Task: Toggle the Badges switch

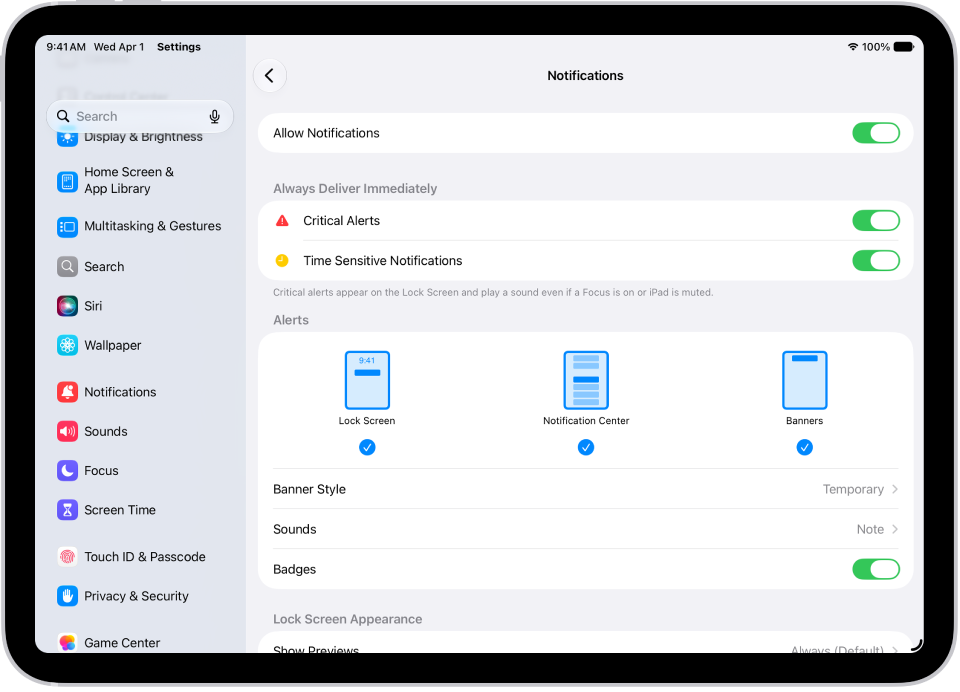Action: point(876,569)
